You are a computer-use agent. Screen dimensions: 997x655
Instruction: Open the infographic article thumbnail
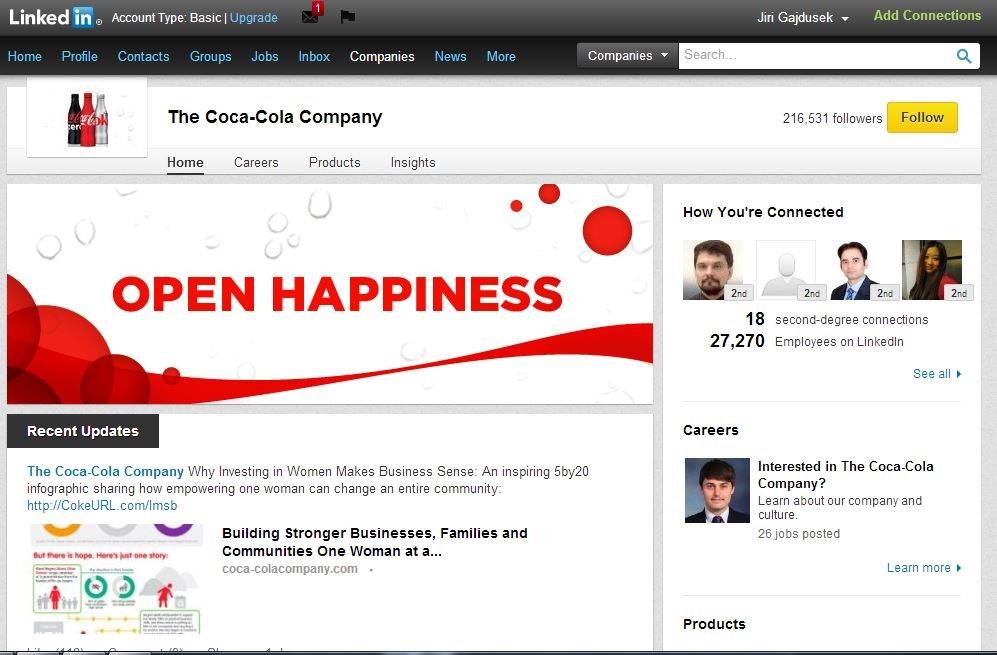pos(116,579)
